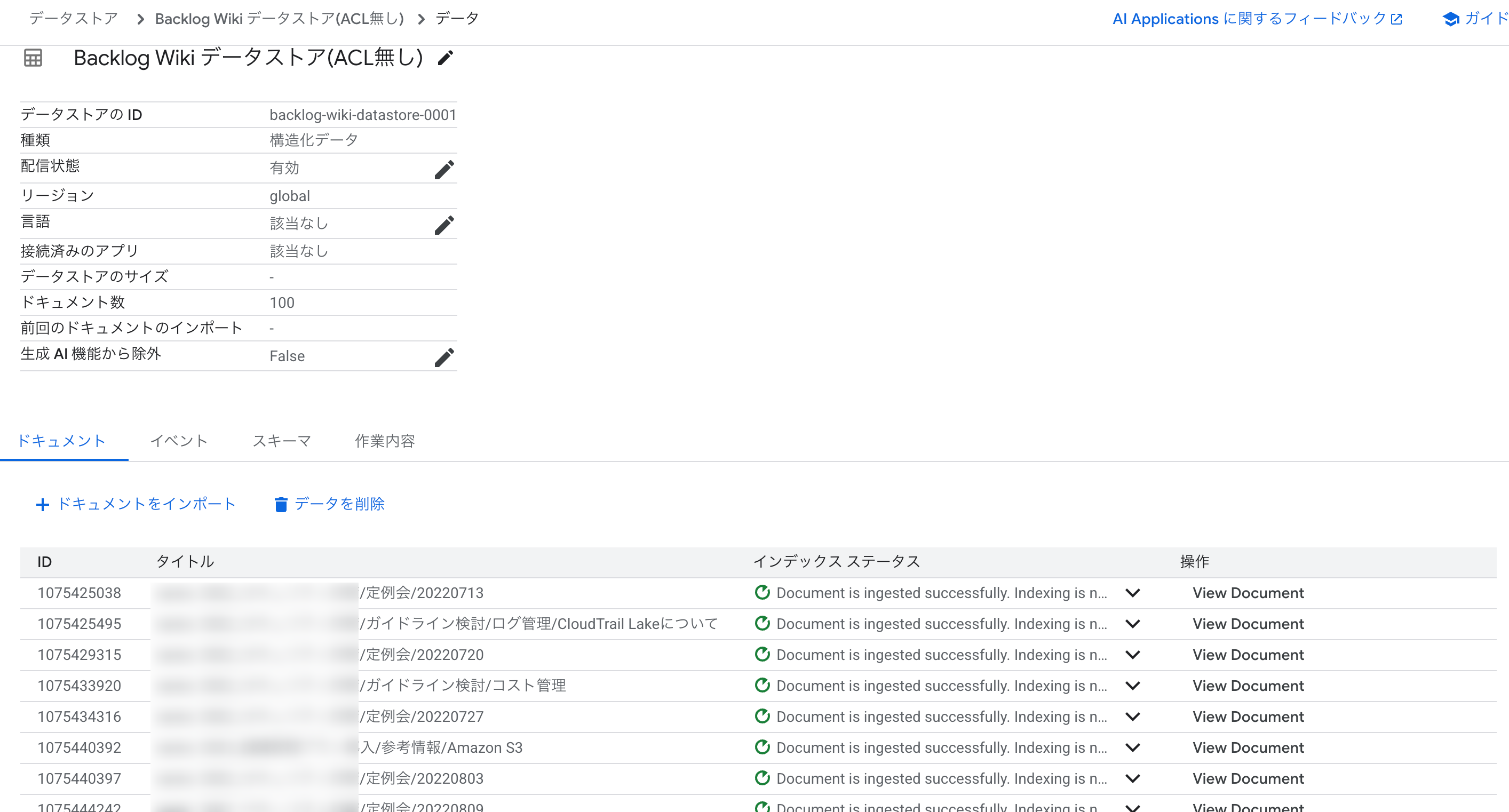Edit the datastore name using the pencil icon
Screen dimensions: 1509x812
pyautogui.click(x=446, y=58)
